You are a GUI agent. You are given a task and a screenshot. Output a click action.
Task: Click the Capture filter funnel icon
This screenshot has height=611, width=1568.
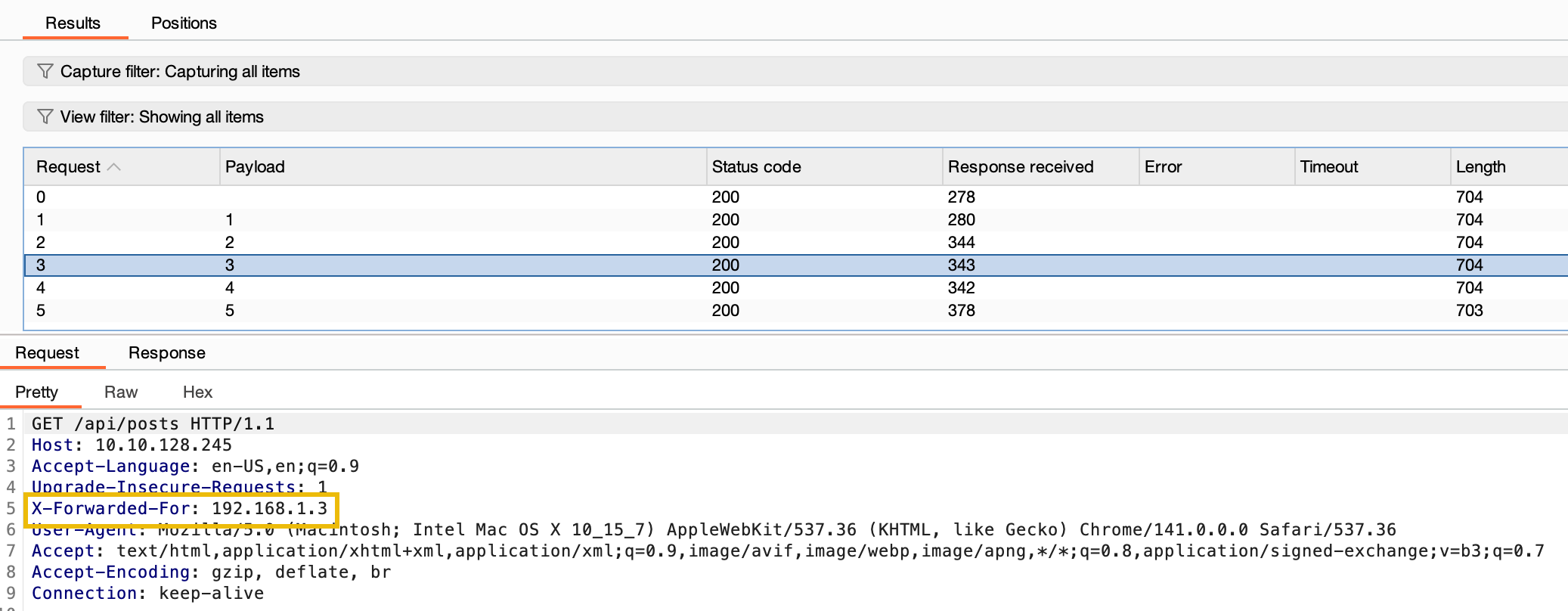[45, 71]
